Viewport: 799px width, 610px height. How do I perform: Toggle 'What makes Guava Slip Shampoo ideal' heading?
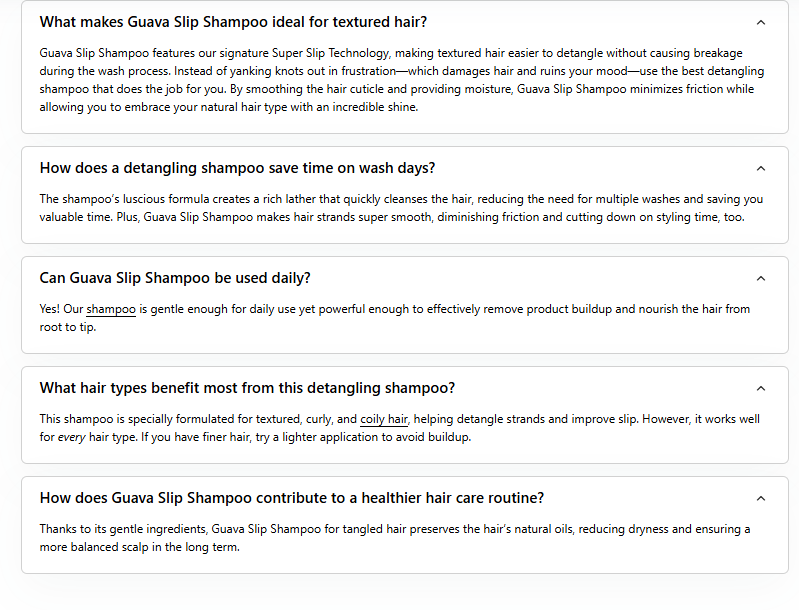[233, 22]
